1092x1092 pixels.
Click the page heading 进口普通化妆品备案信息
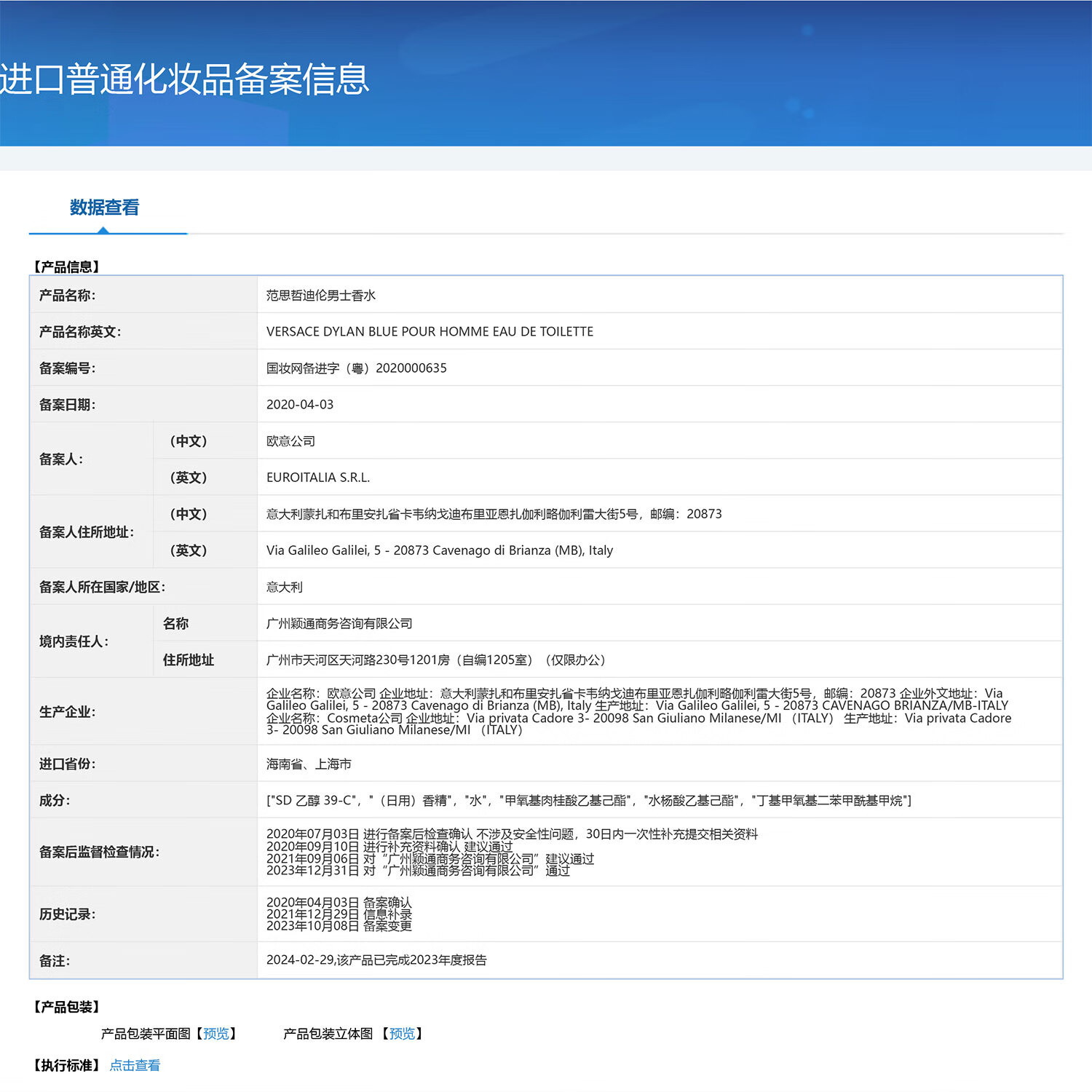185,82
